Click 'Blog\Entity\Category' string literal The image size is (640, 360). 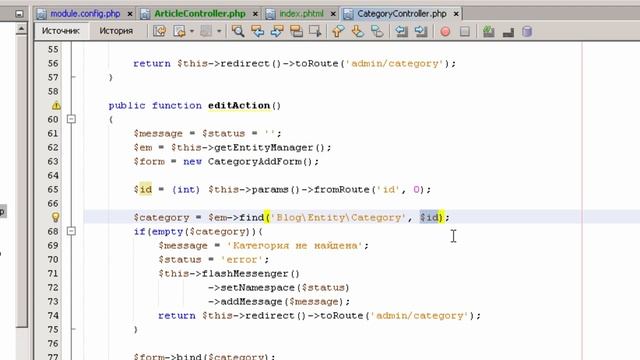[339, 218]
